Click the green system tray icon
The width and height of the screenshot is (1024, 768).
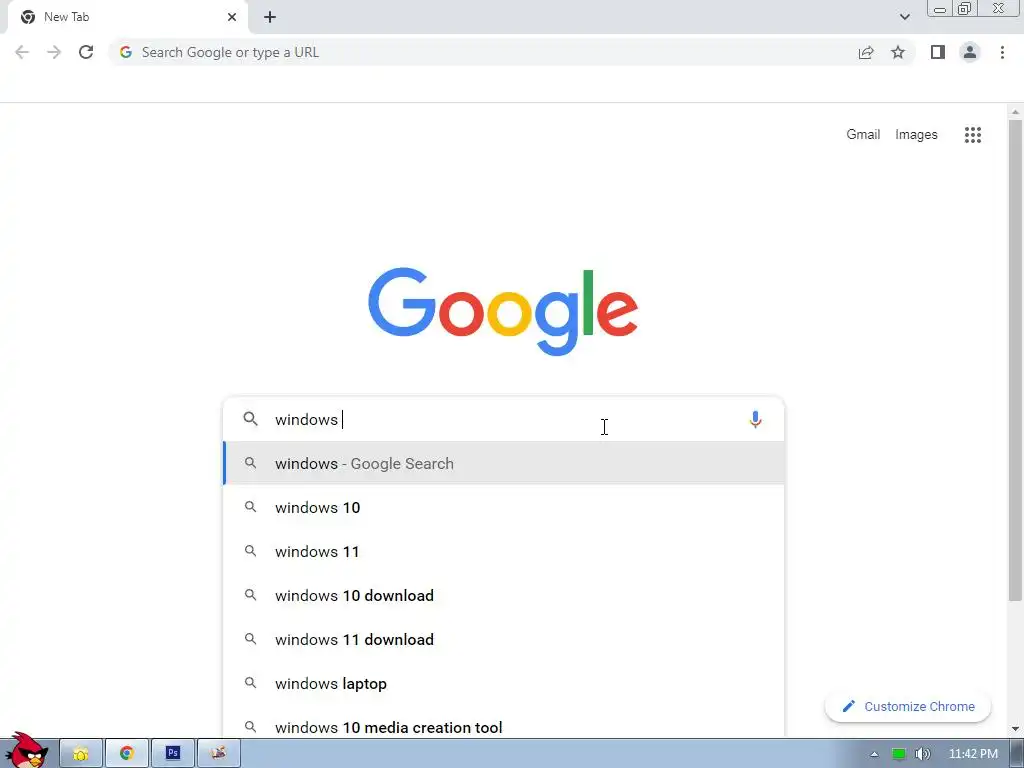[x=899, y=754]
